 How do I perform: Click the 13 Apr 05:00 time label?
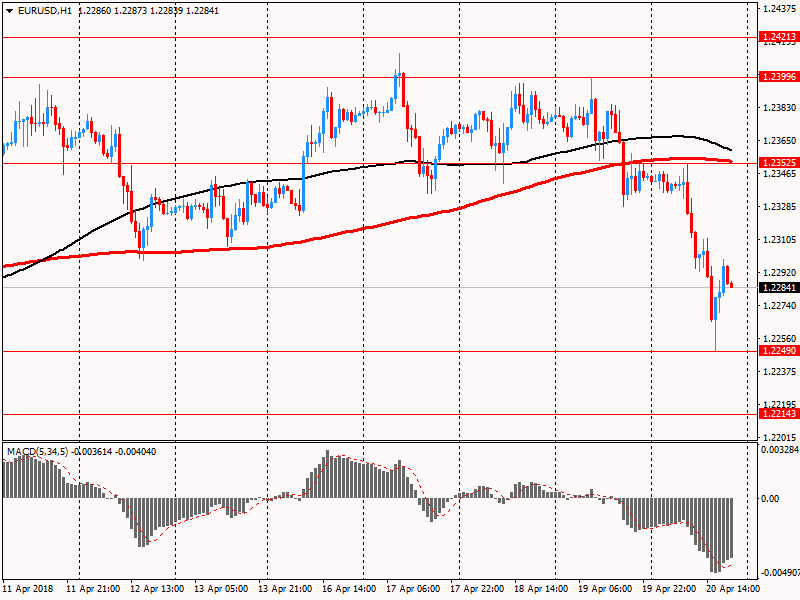(x=220, y=589)
